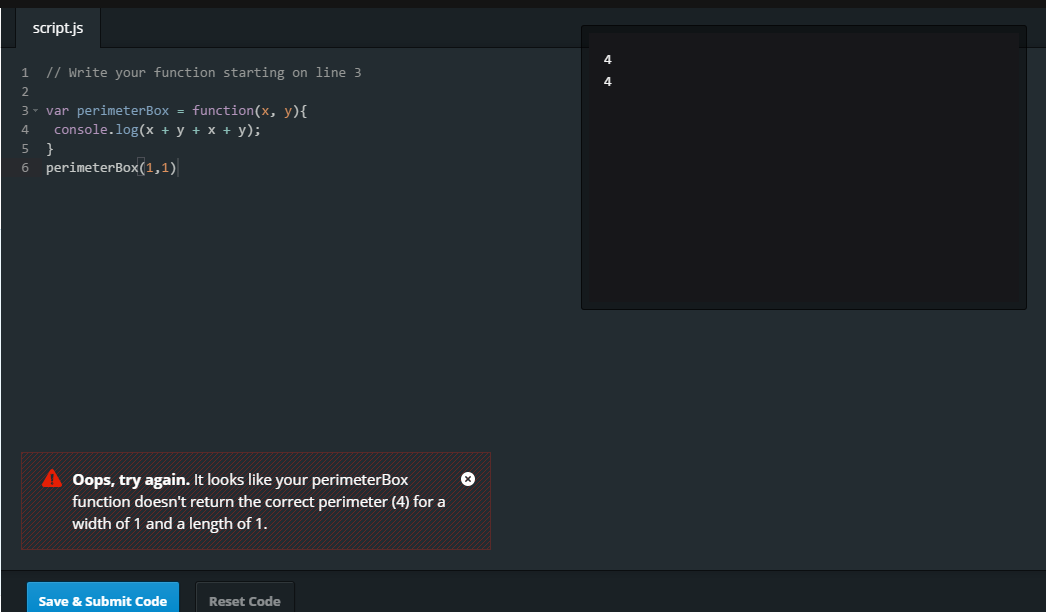Click the closing brace on line 5
This screenshot has height=612, width=1046.
pyautogui.click(x=50, y=149)
